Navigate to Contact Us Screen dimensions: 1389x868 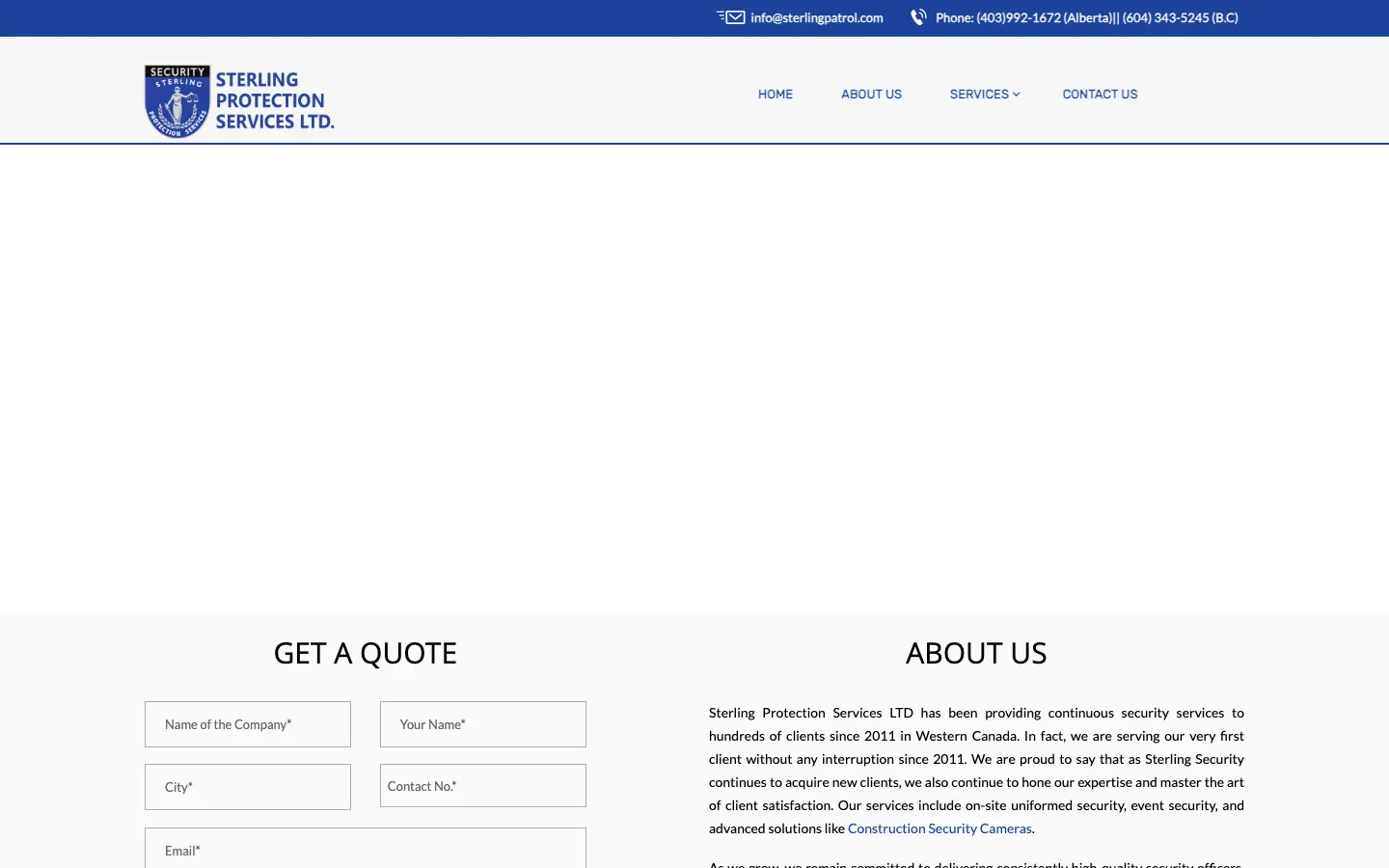pos(1100,95)
